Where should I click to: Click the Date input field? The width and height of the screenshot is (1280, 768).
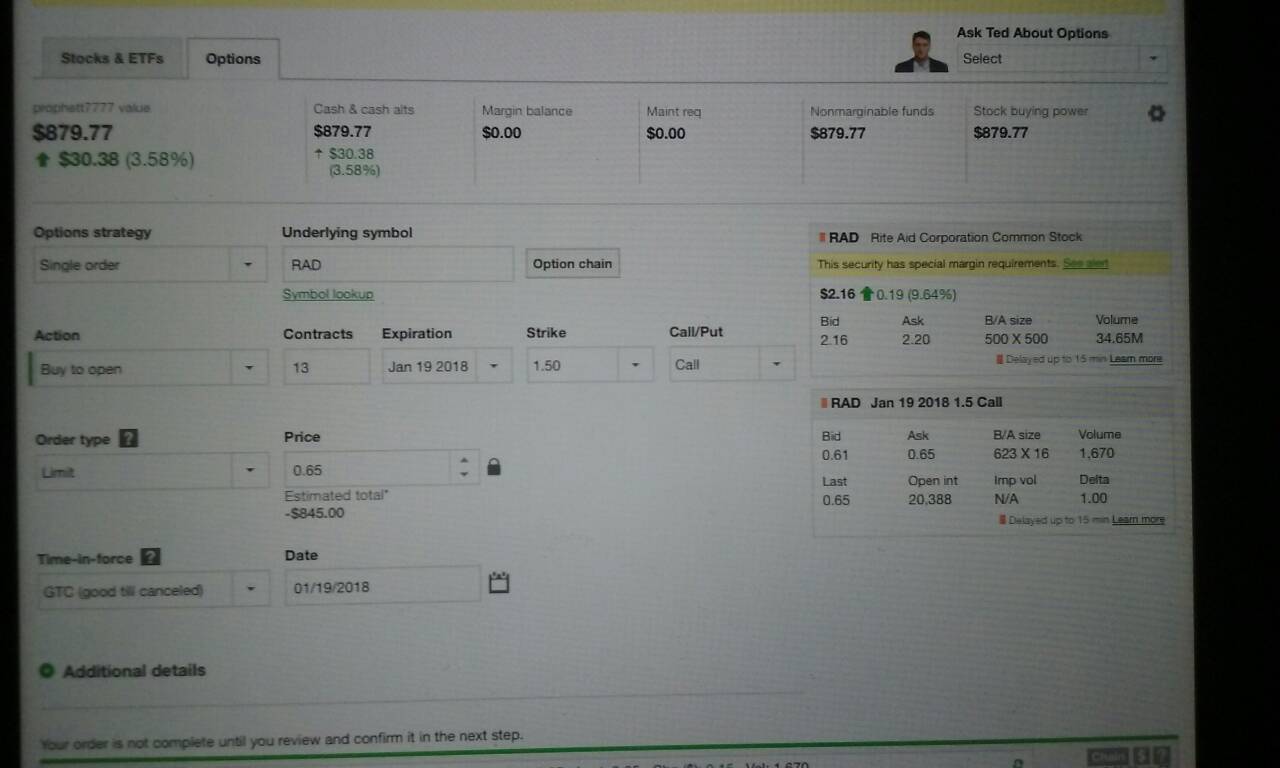[x=382, y=586]
